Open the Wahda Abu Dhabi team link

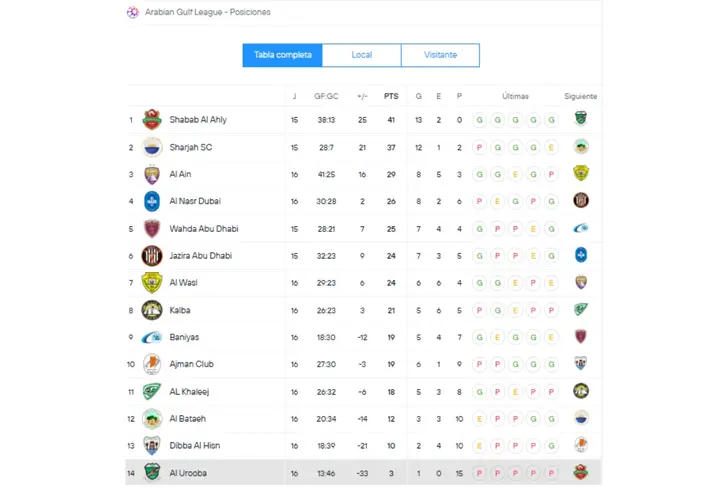[204, 229]
